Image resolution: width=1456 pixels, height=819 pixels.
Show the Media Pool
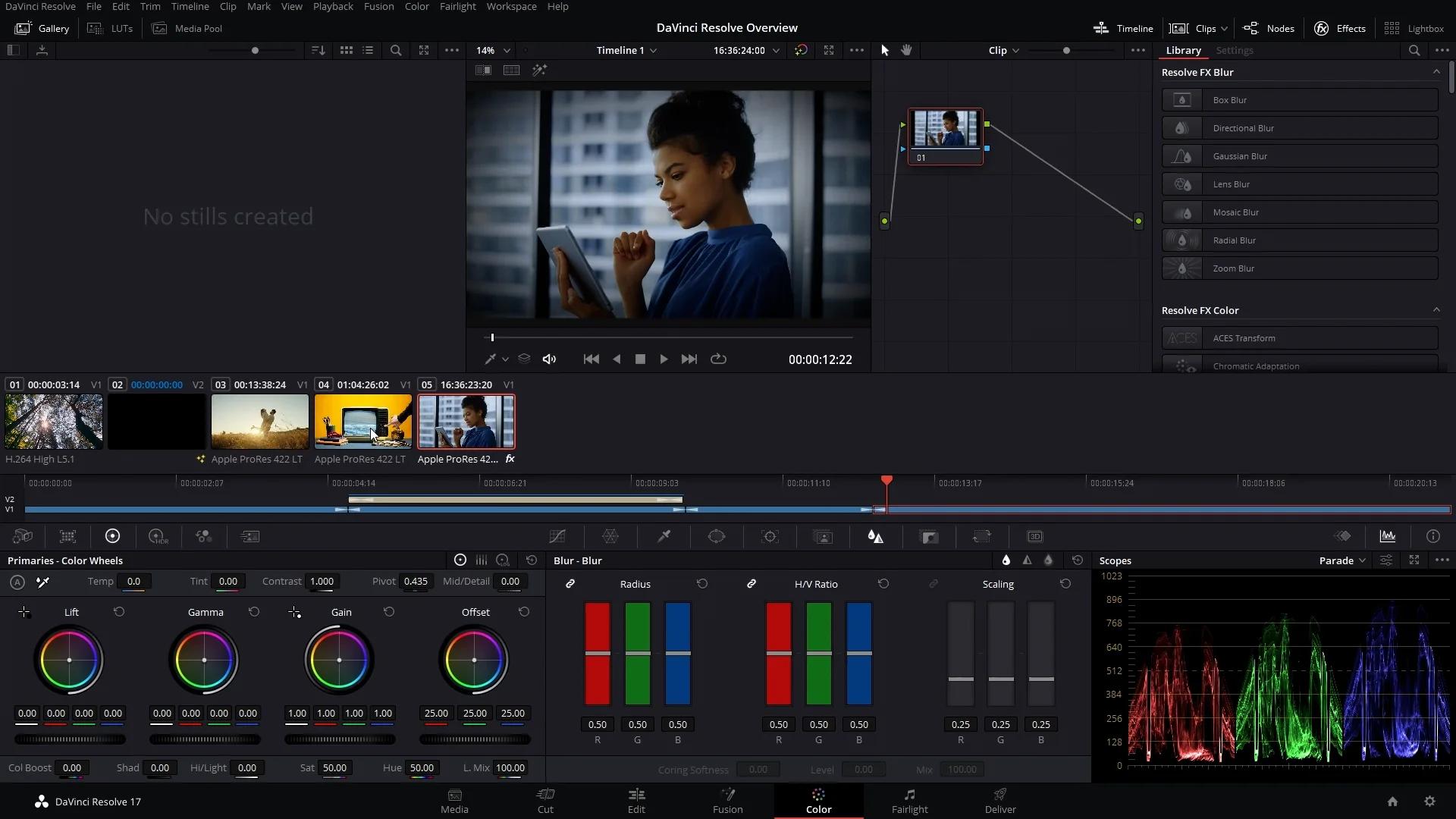[x=187, y=28]
